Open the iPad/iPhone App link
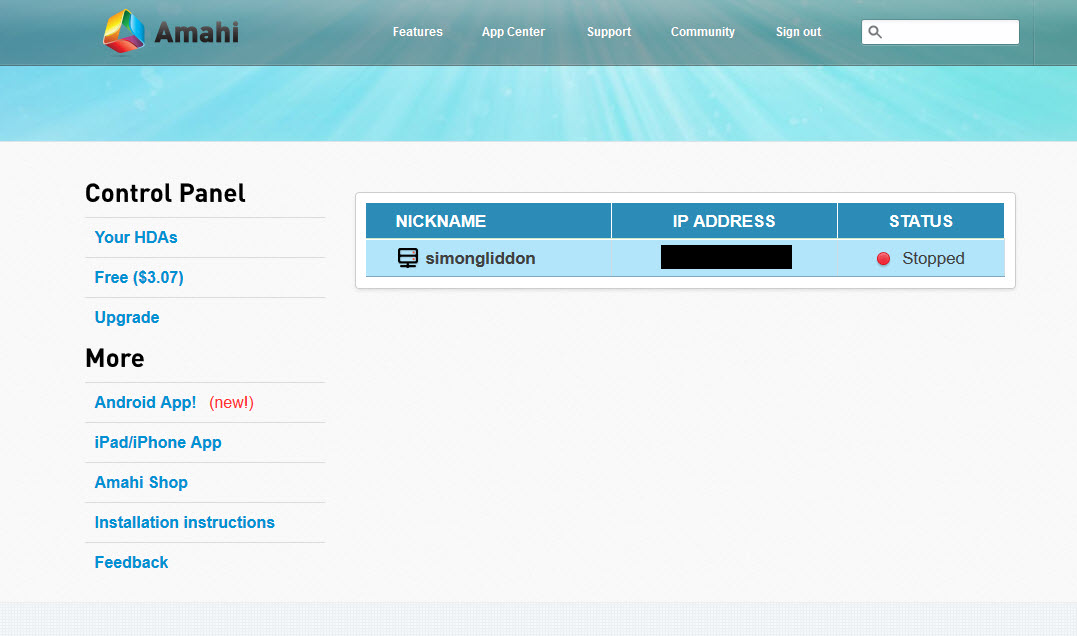 point(158,442)
